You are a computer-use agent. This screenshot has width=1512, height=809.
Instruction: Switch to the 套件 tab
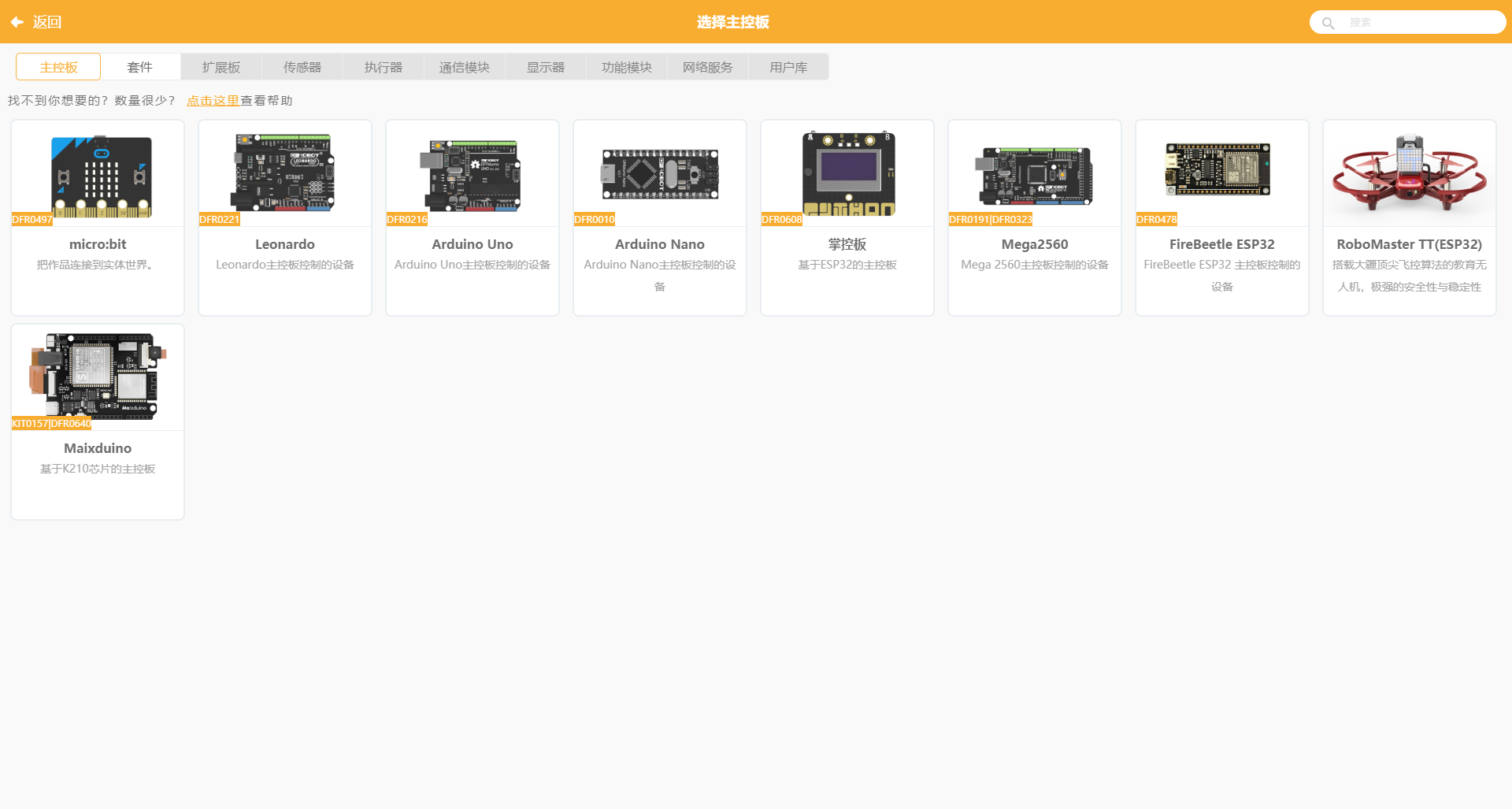[140, 67]
